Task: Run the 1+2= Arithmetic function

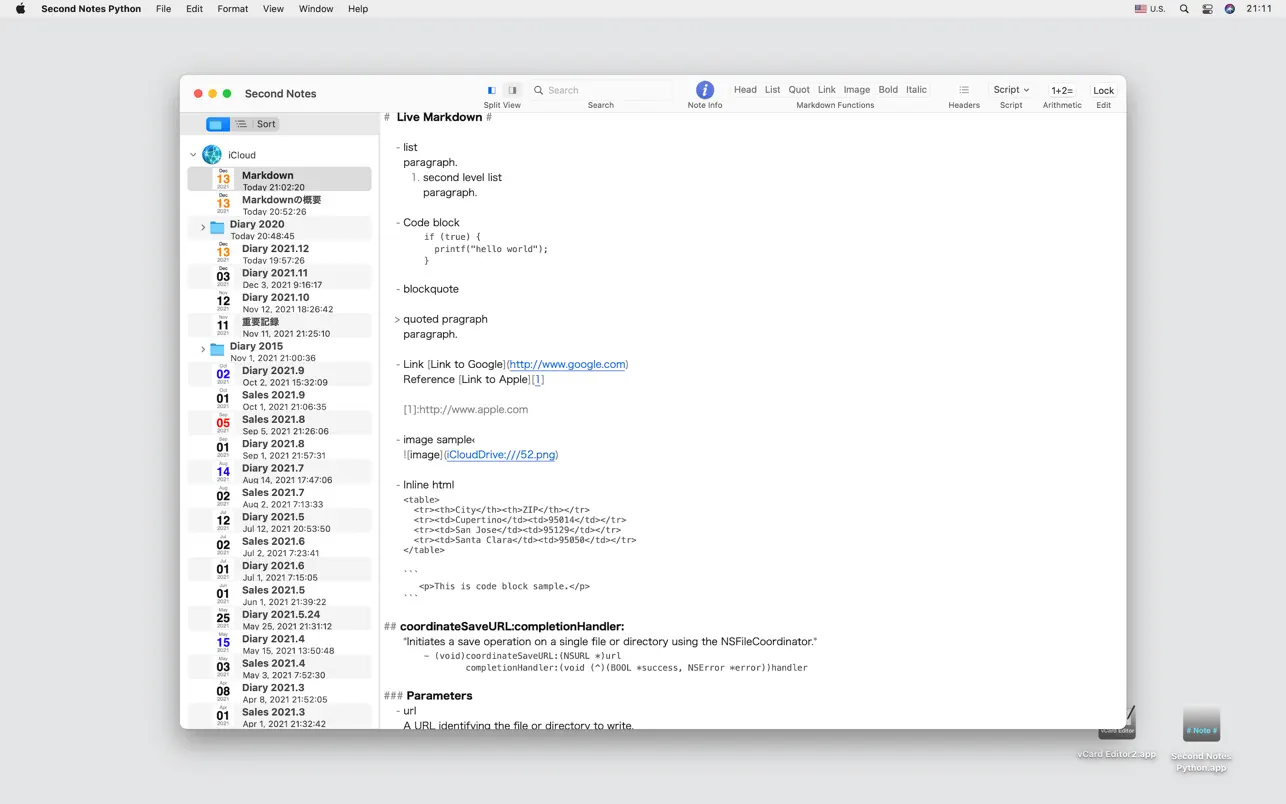Action: click(x=1062, y=90)
